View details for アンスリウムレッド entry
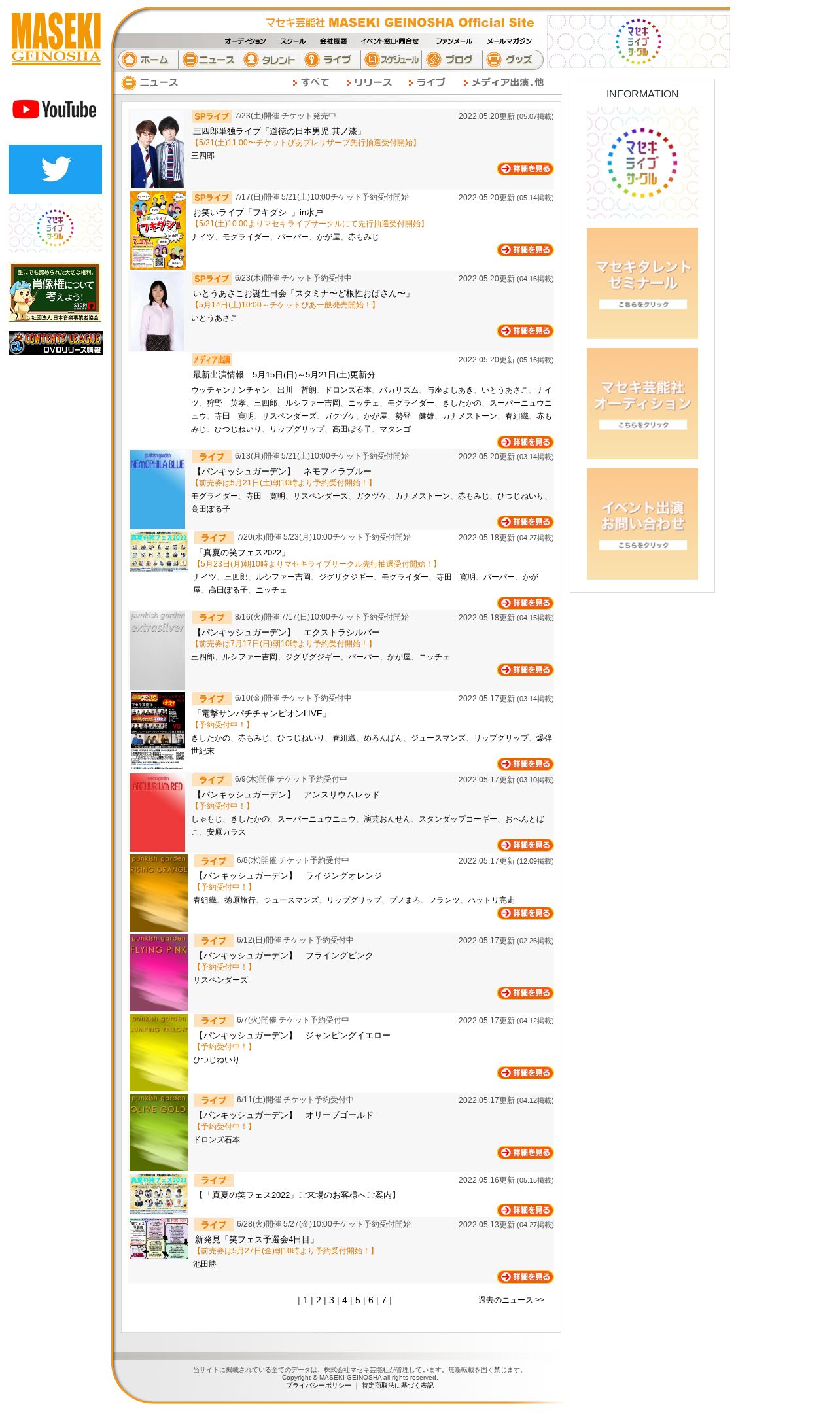This screenshot has height=1417, width=840. coord(525,845)
